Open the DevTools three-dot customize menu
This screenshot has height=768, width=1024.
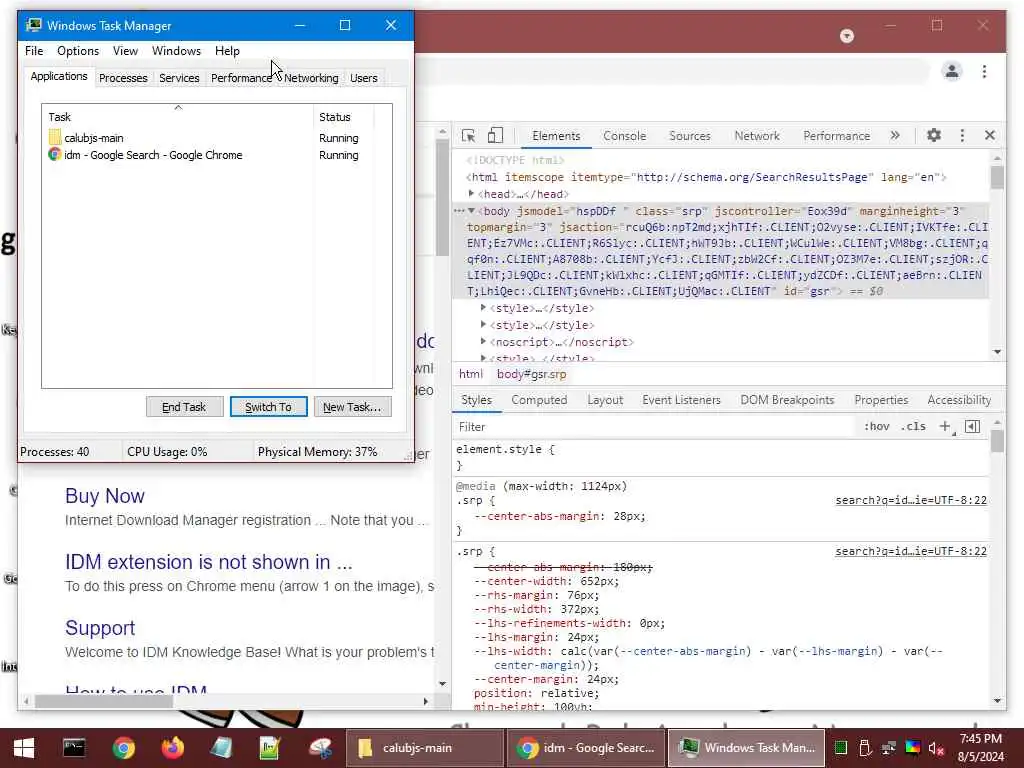tap(962, 135)
